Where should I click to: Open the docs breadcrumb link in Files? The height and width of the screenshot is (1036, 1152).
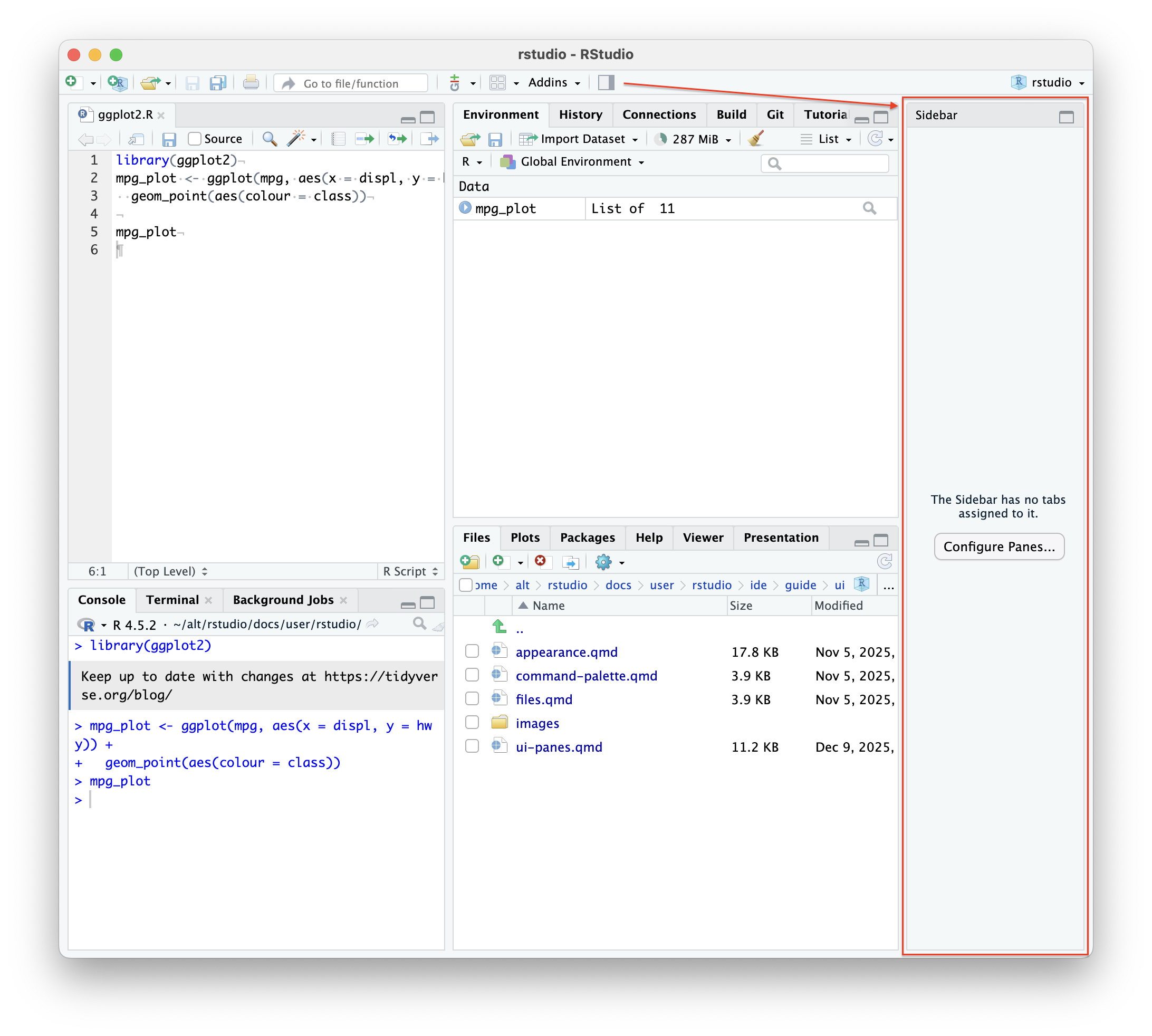click(618, 584)
